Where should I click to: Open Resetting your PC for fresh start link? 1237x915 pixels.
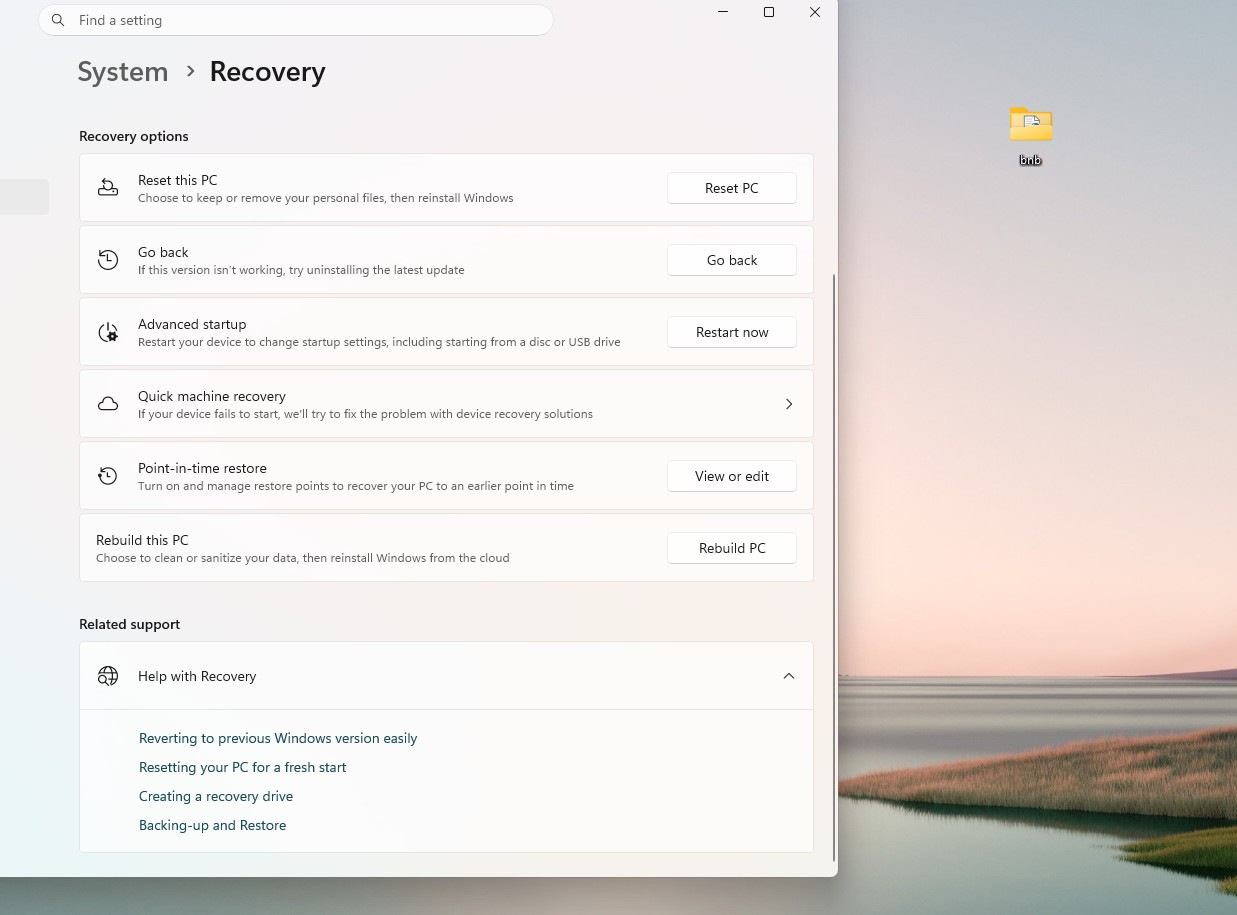pyautogui.click(x=243, y=767)
